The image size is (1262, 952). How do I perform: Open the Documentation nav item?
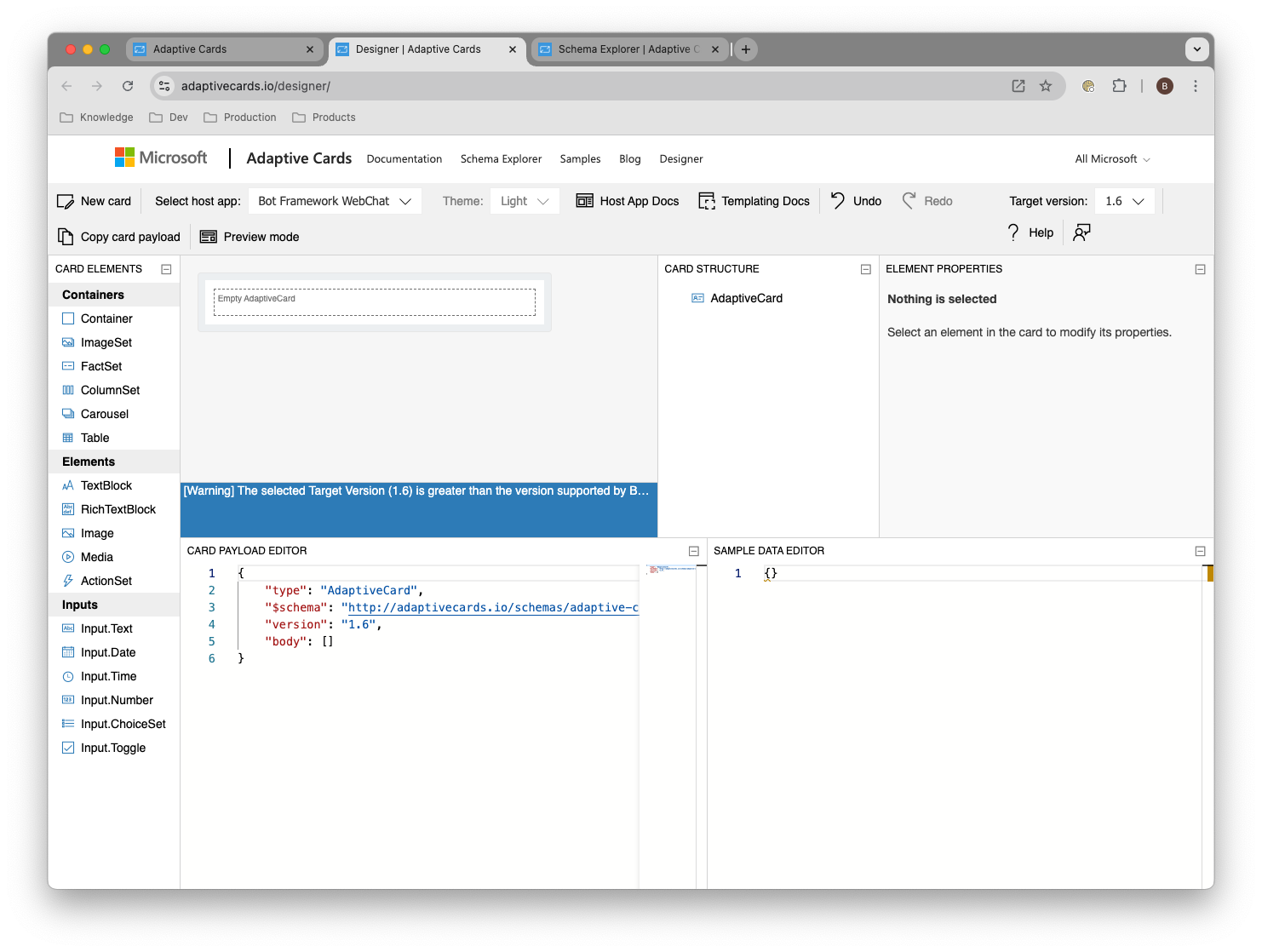point(404,159)
